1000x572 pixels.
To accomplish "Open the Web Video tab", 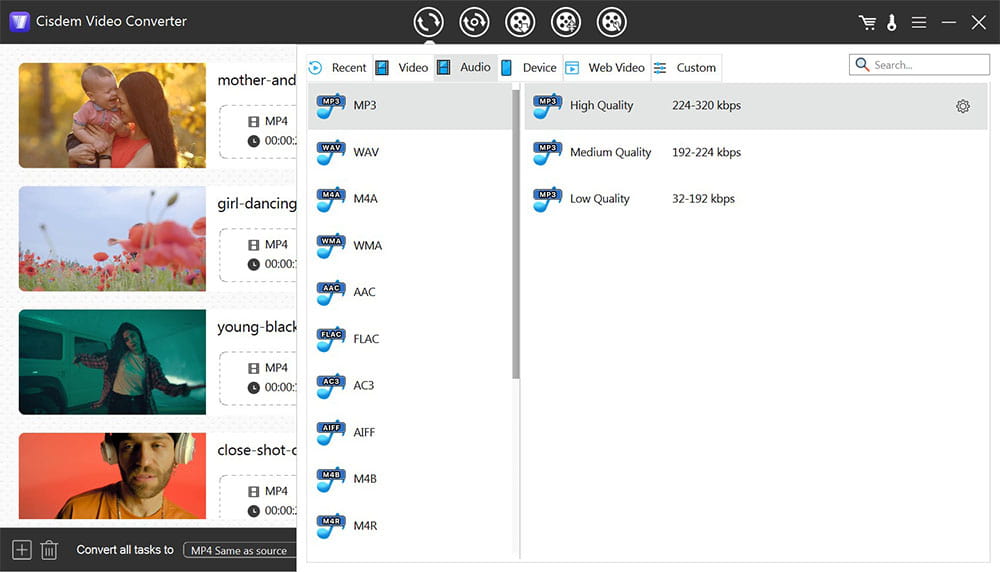I will tap(606, 68).
